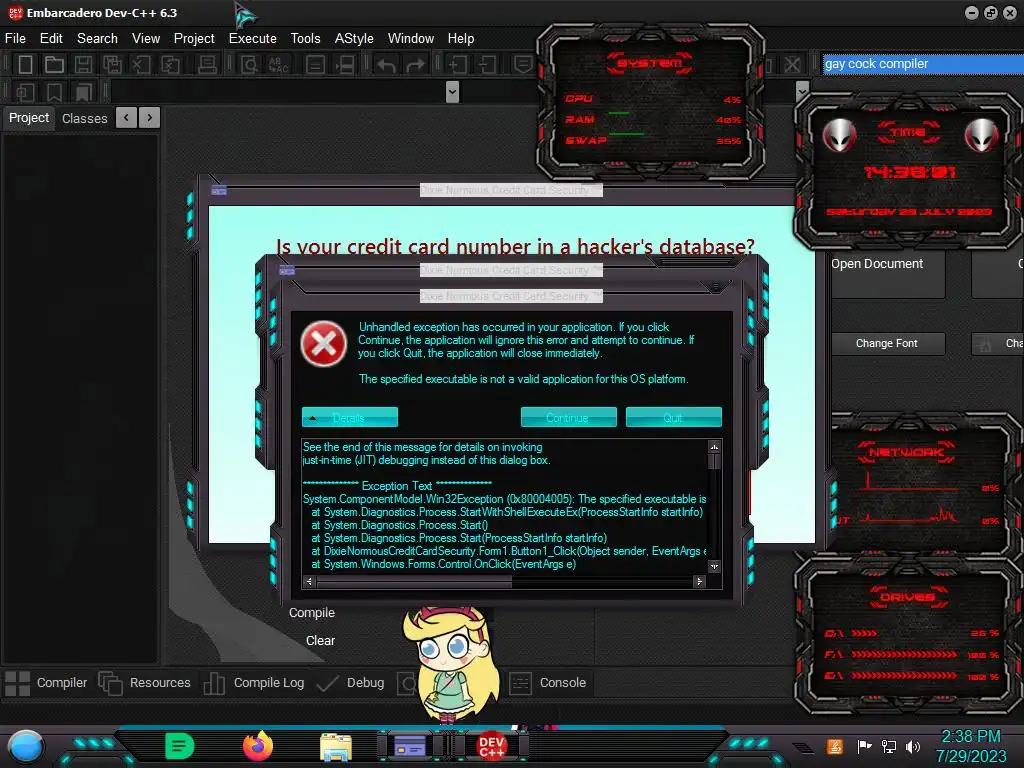
Task: Click the Close file toolbar icon
Action: [x=141, y=64]
